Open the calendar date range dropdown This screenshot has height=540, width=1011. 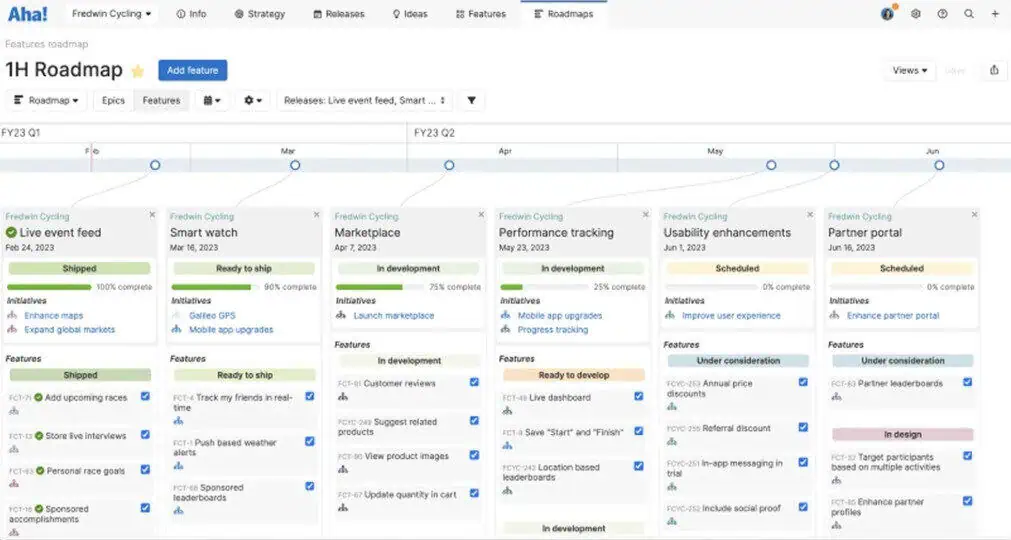tap(212, 101)
